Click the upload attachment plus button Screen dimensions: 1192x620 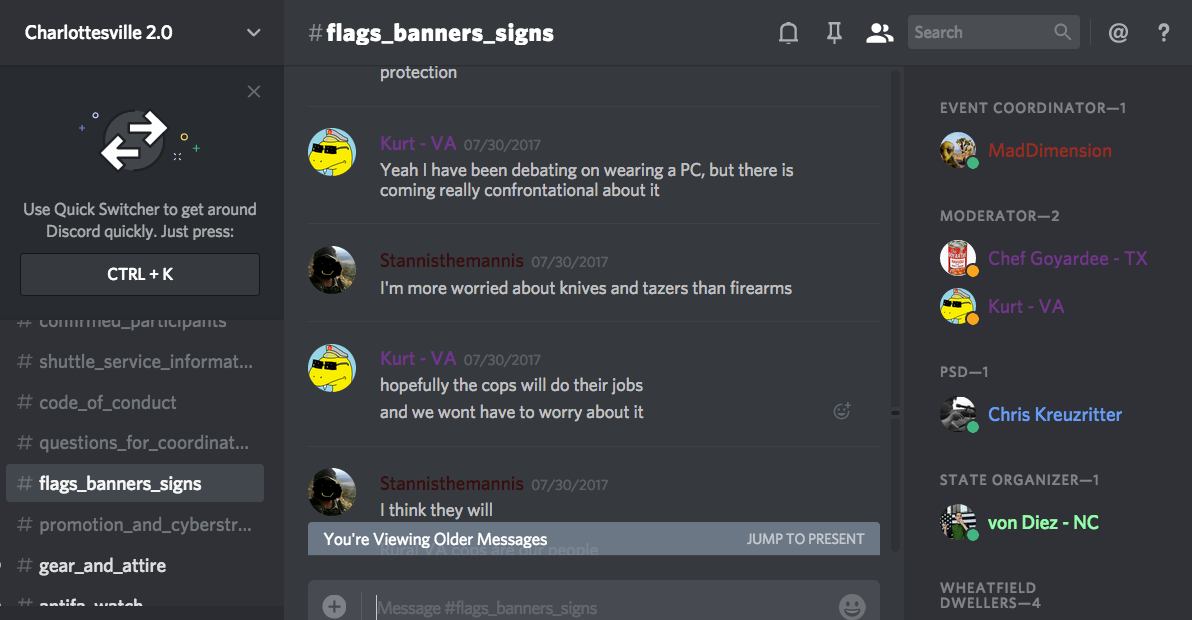pos(334,606)
